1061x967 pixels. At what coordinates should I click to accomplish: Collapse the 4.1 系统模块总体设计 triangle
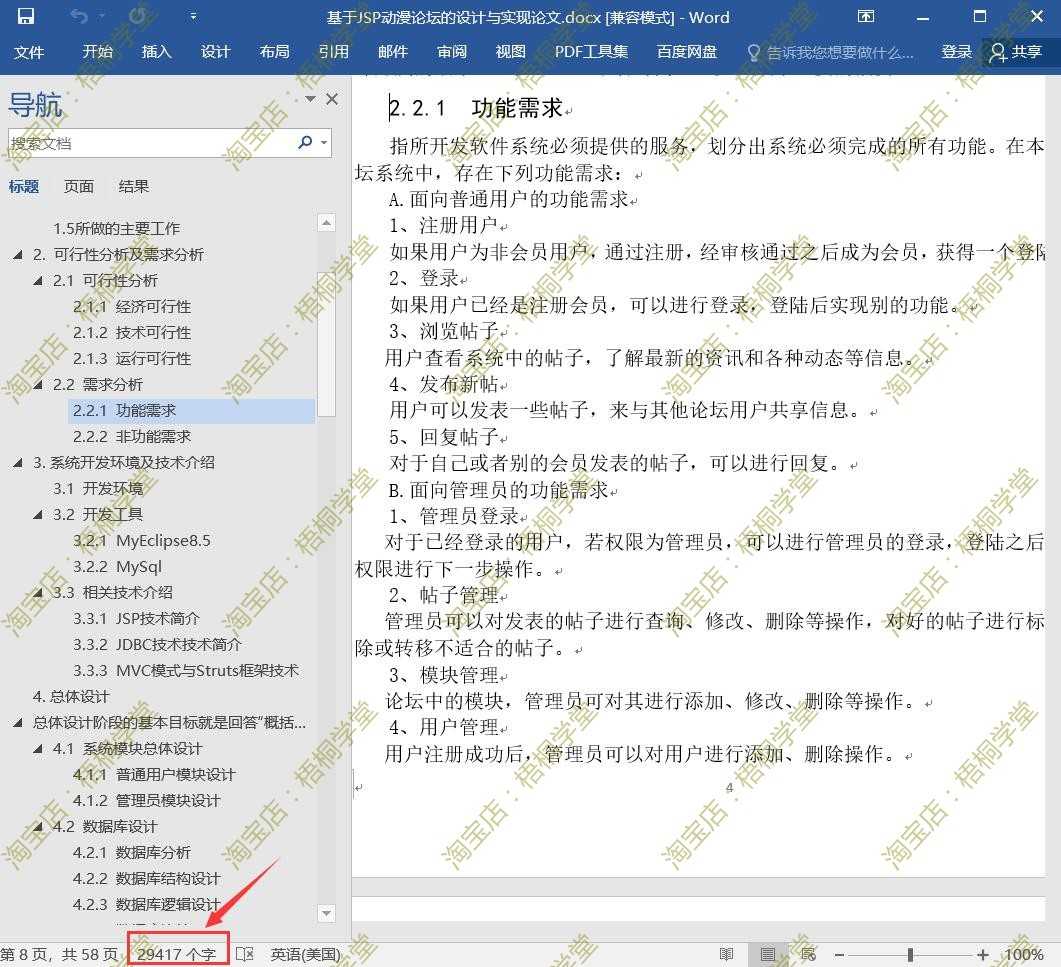pos(38,749)
